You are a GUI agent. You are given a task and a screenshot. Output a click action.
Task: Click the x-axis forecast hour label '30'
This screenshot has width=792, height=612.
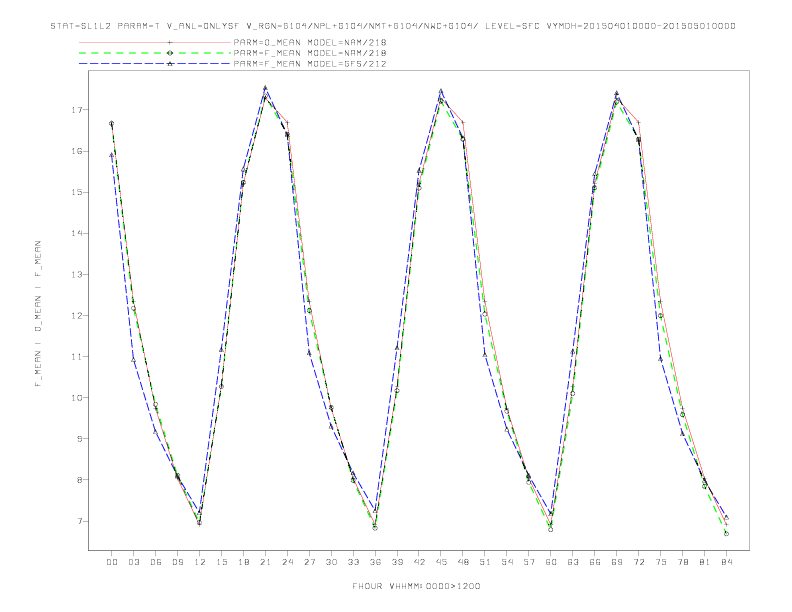(331, 562)
